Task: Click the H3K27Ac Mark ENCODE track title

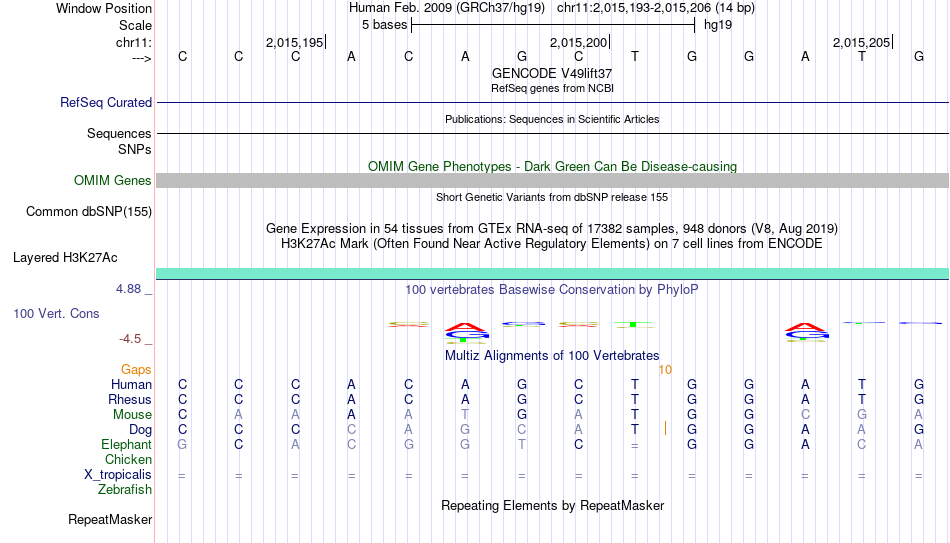Action: tap(552, 244)
